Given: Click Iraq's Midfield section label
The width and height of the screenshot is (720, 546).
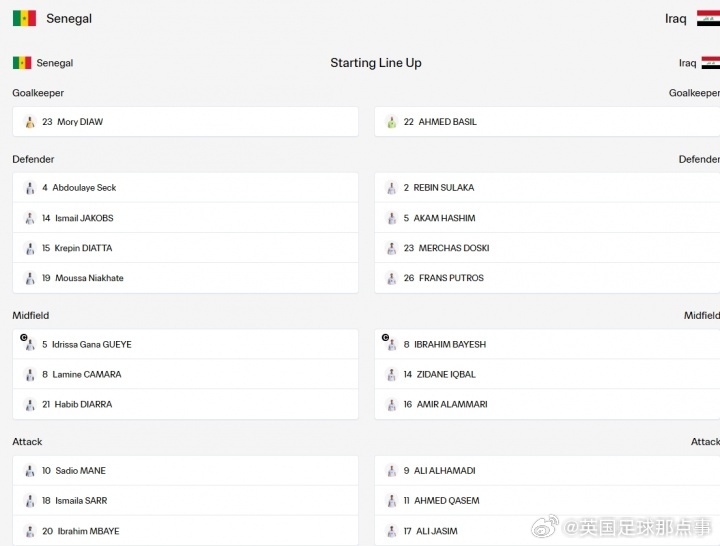Looking at the screenshot, I should click(702, 315).
